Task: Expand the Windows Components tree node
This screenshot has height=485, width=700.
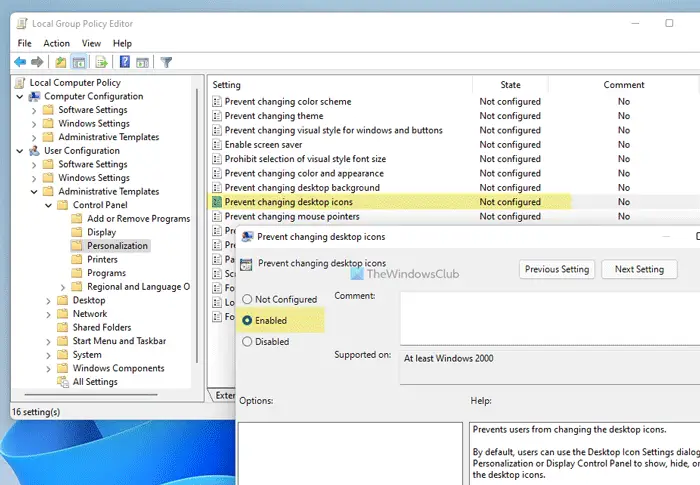Action: [48, 369]
